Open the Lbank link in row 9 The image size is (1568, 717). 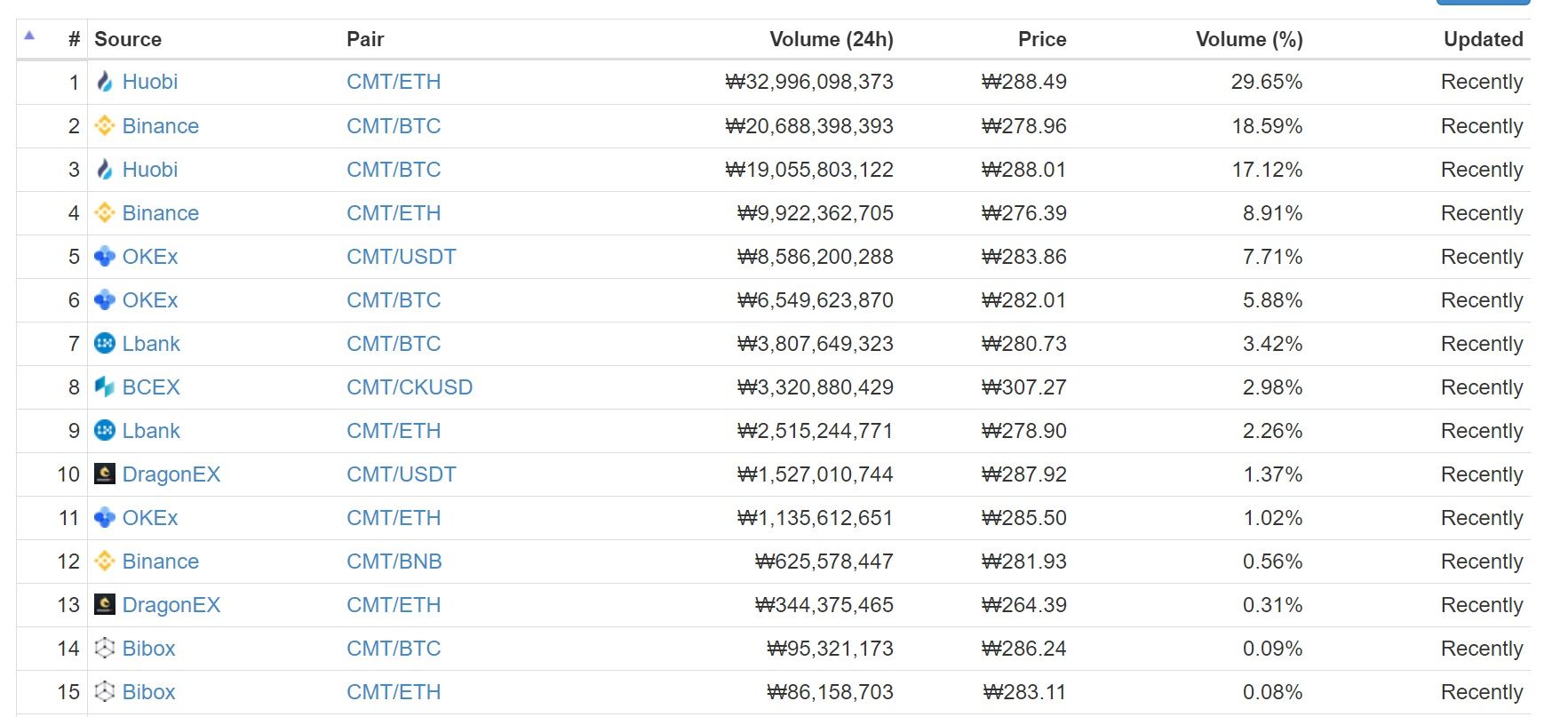(151, 430)
